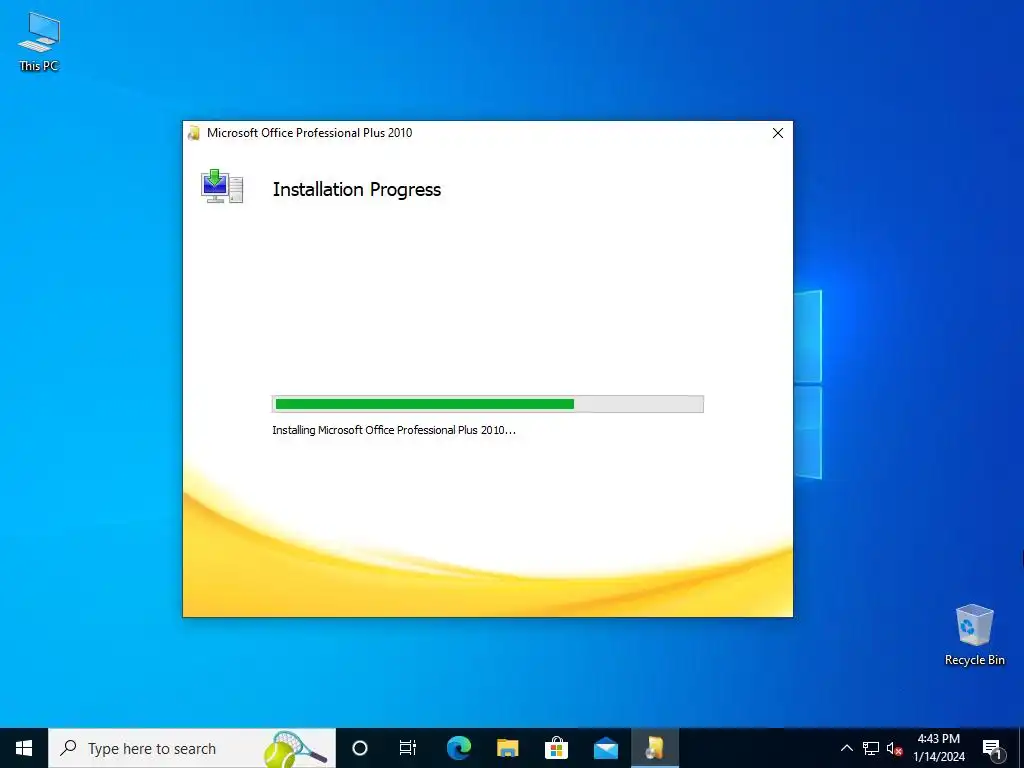The image size is (1024, 768).
Task: Open the Recycle Bin desktop icon
Action: point(974,635)
